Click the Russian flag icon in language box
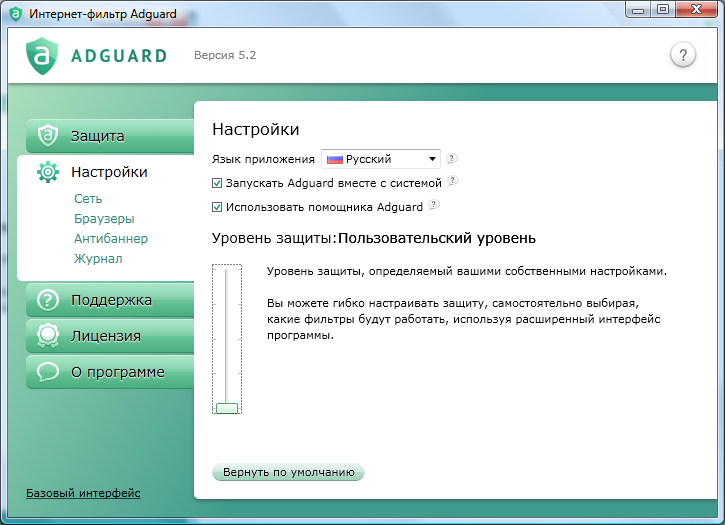Viewport: 725px width, 525px height. click(335, 160)
